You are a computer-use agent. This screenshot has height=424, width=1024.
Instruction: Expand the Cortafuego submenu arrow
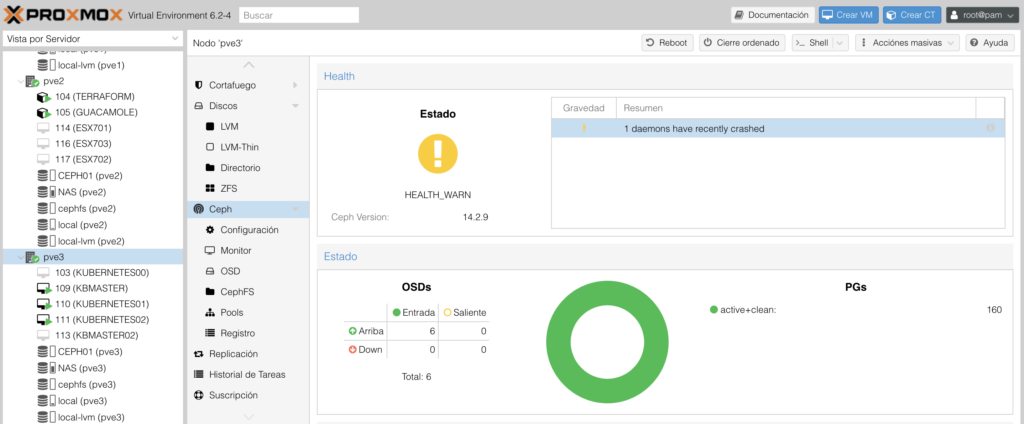(x=295, y=86)
